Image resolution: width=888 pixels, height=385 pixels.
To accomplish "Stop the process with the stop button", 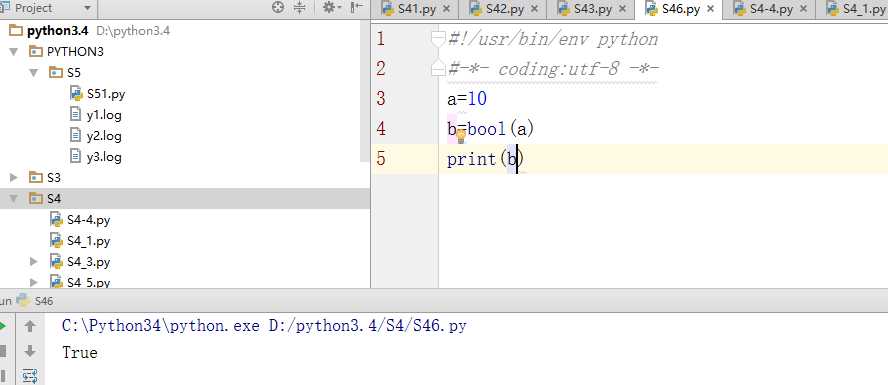I will (3, 352).
